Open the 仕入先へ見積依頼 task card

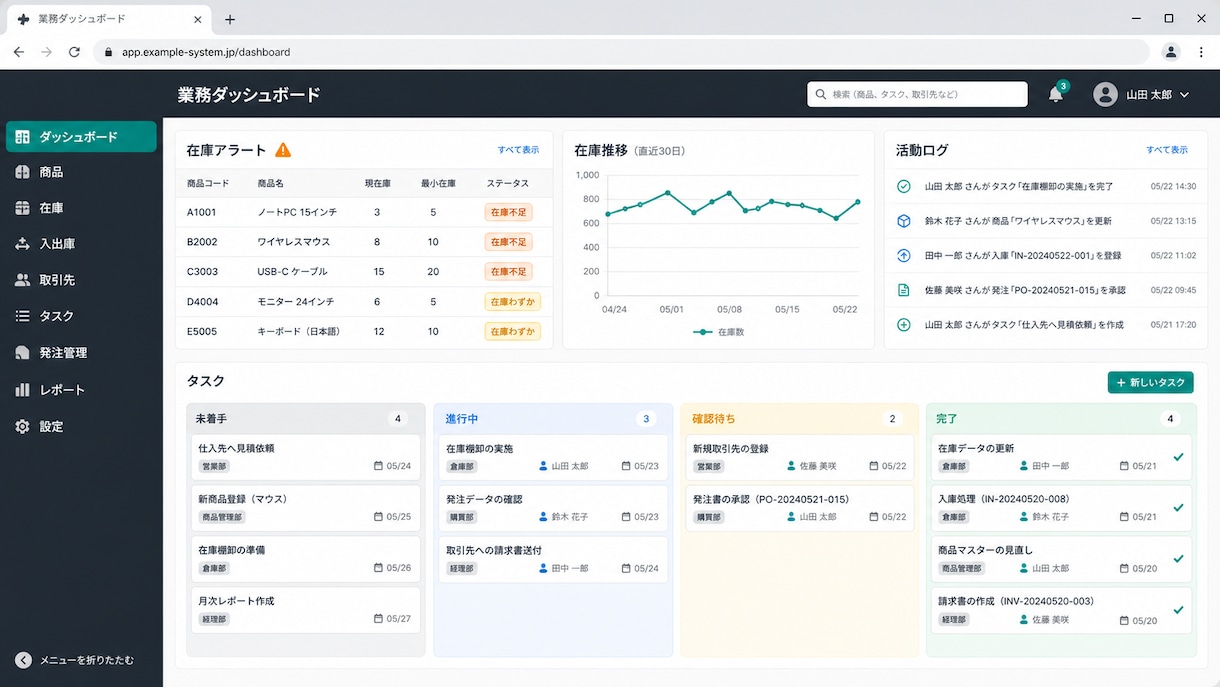[x=305, y=456]
